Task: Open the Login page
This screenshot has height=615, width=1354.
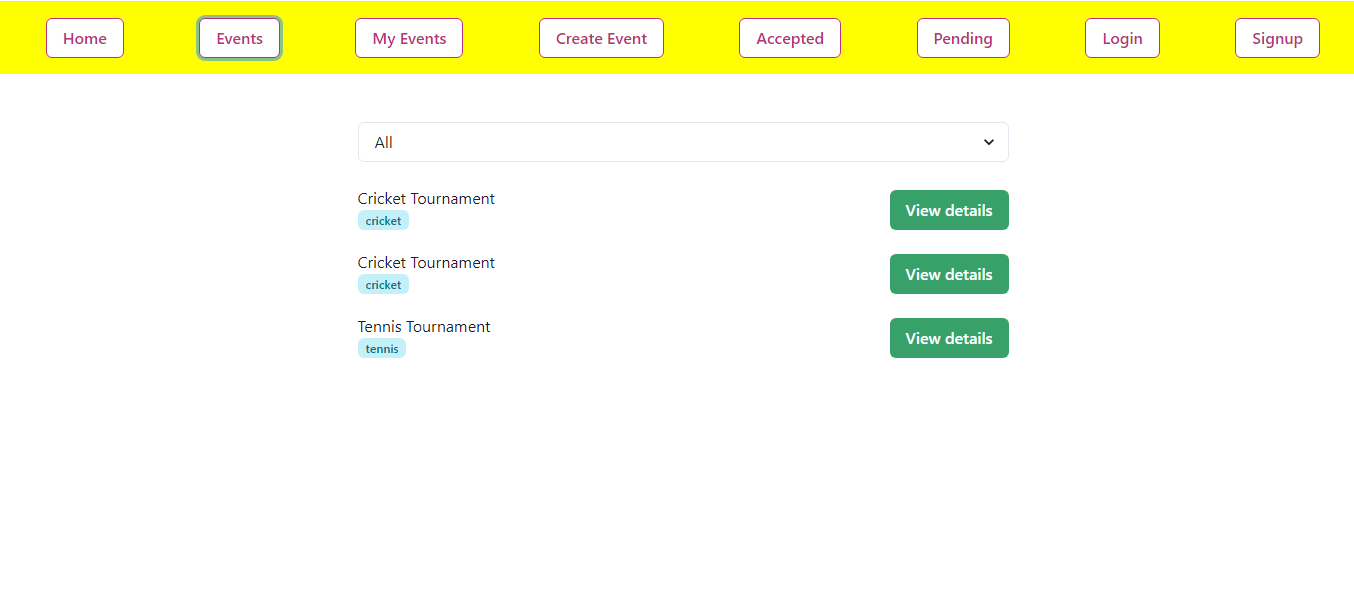Action: [1122, 37]
